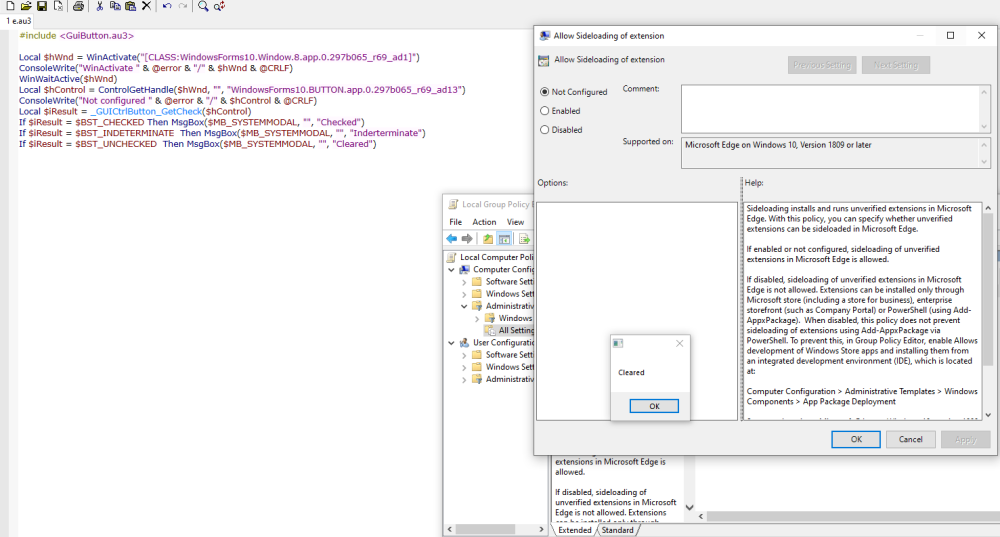Click the Local Computer Policy root icon
Viewport: 1000px width, 537px height.
pyautogui.click(x=452, y=257)
